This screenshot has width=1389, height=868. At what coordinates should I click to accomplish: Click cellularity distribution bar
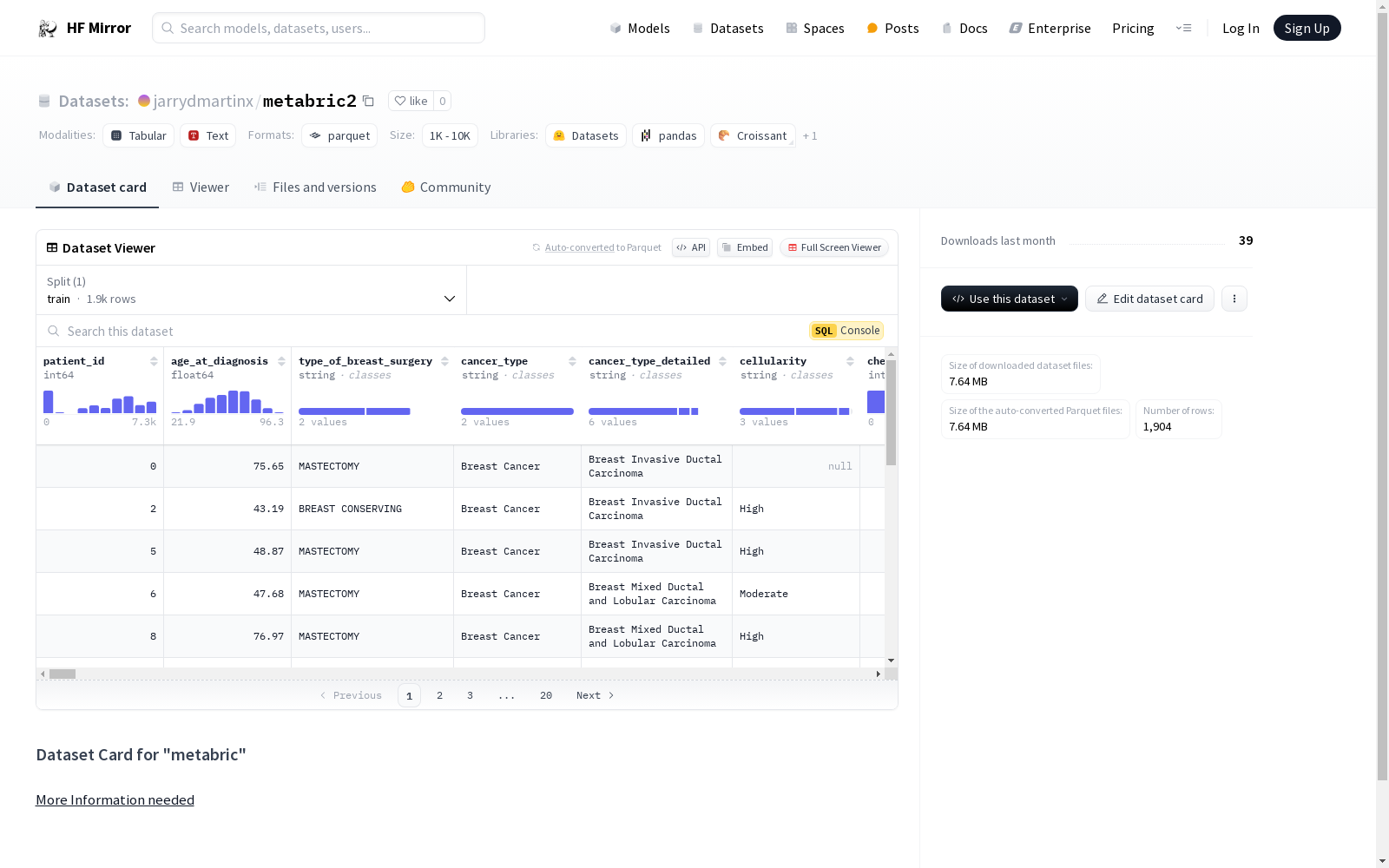click(795, 411)
